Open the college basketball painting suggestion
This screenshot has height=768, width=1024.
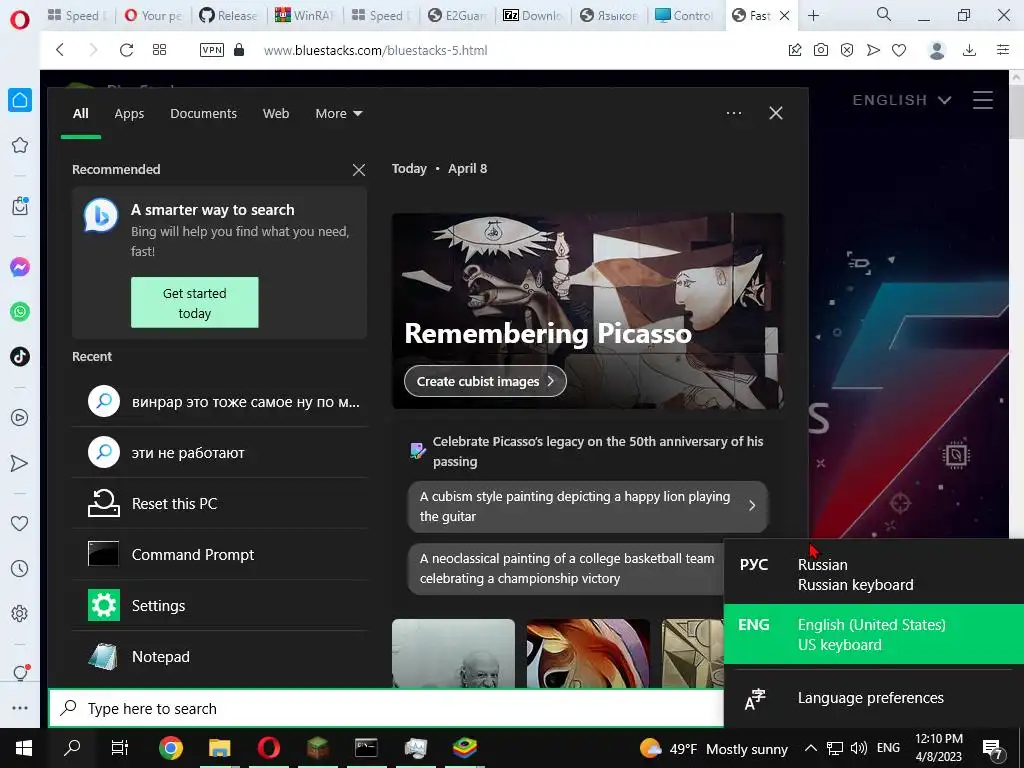[x=566, y=568]
